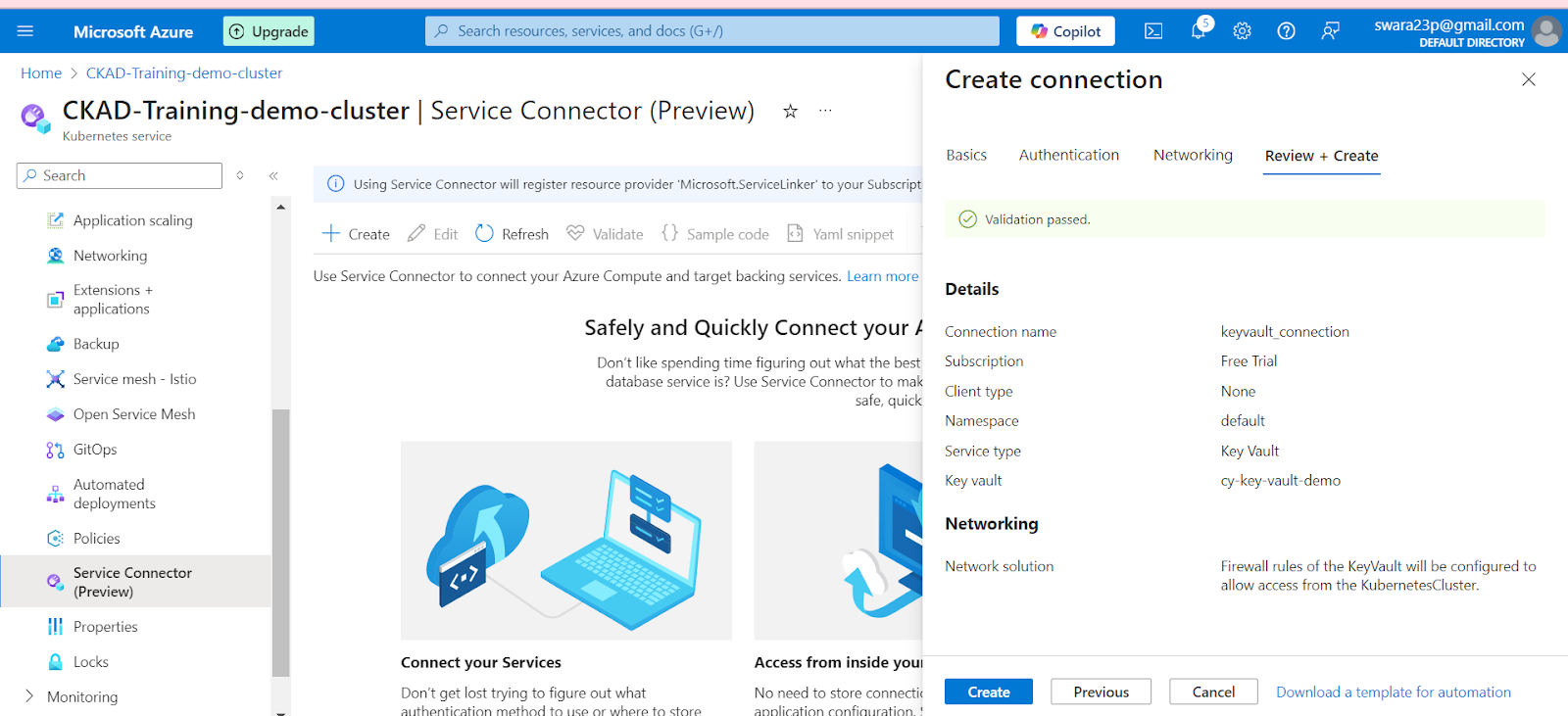
Task: Collapse the left sidebar menu
Action: tap(273, 176)
